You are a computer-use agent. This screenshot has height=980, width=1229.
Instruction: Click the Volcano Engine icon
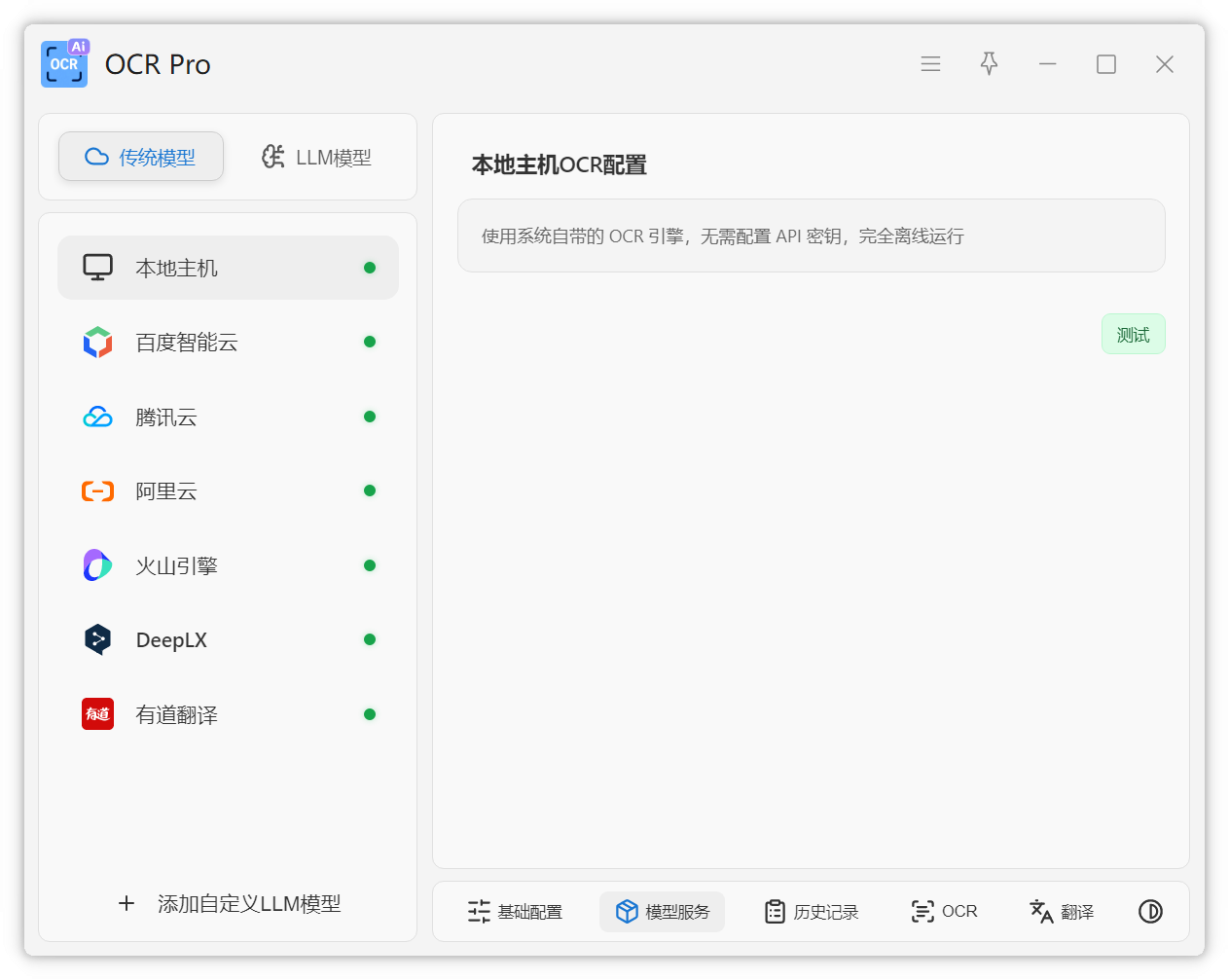coord(97,565)
